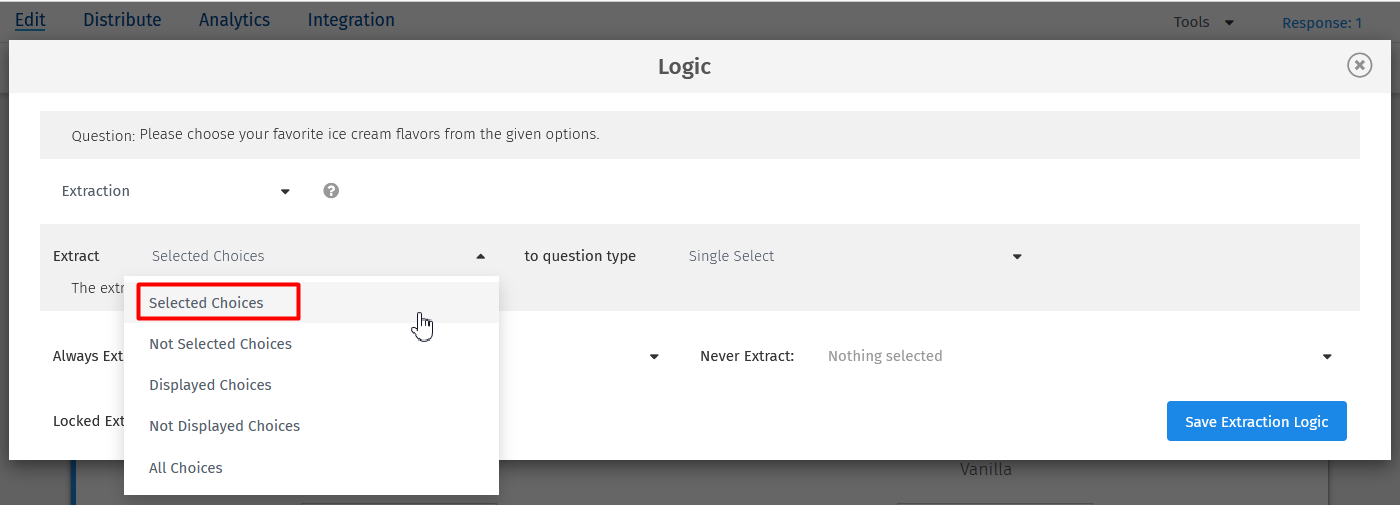The width and height of the screenshot is (1400, 505).
Task: Close the Logic dialog
Action: [x=1359, y=65]
